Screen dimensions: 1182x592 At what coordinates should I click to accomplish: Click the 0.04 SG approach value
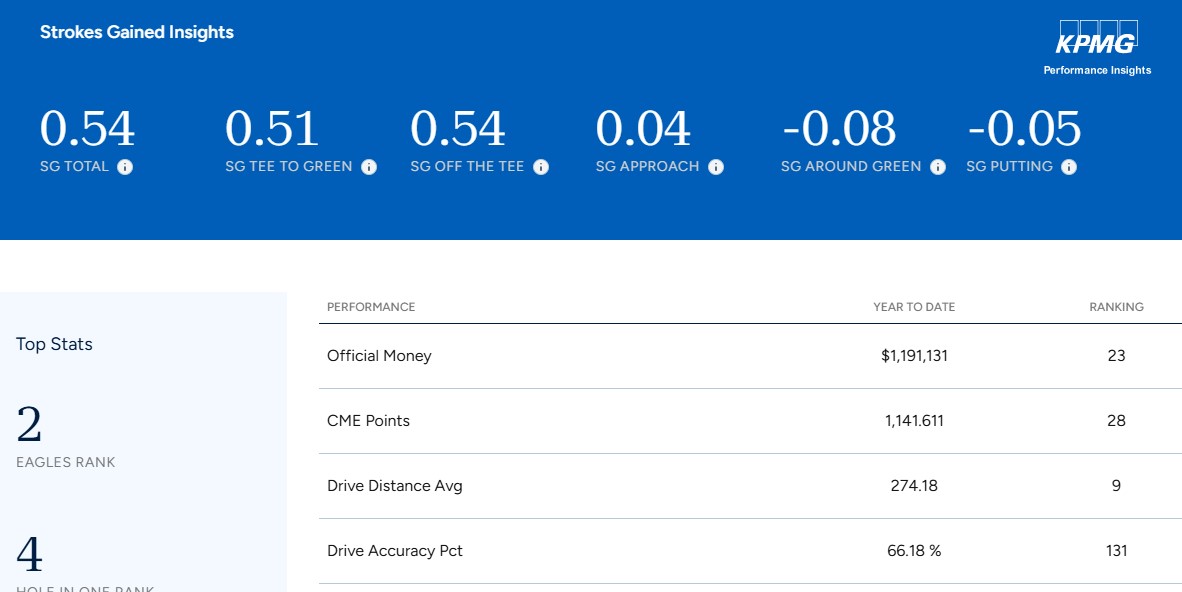(643, 128)
